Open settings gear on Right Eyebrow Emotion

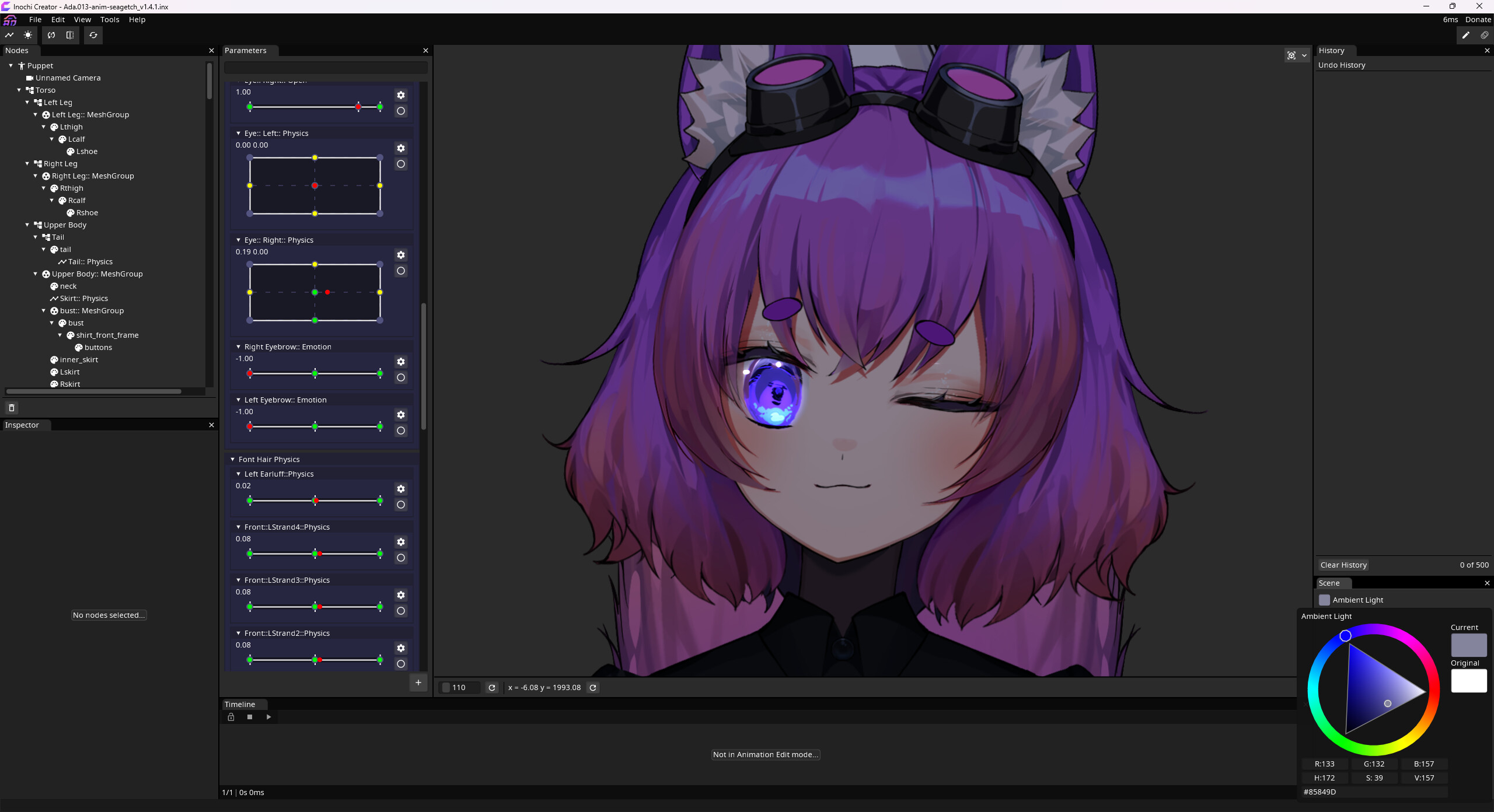coord(401,362)
